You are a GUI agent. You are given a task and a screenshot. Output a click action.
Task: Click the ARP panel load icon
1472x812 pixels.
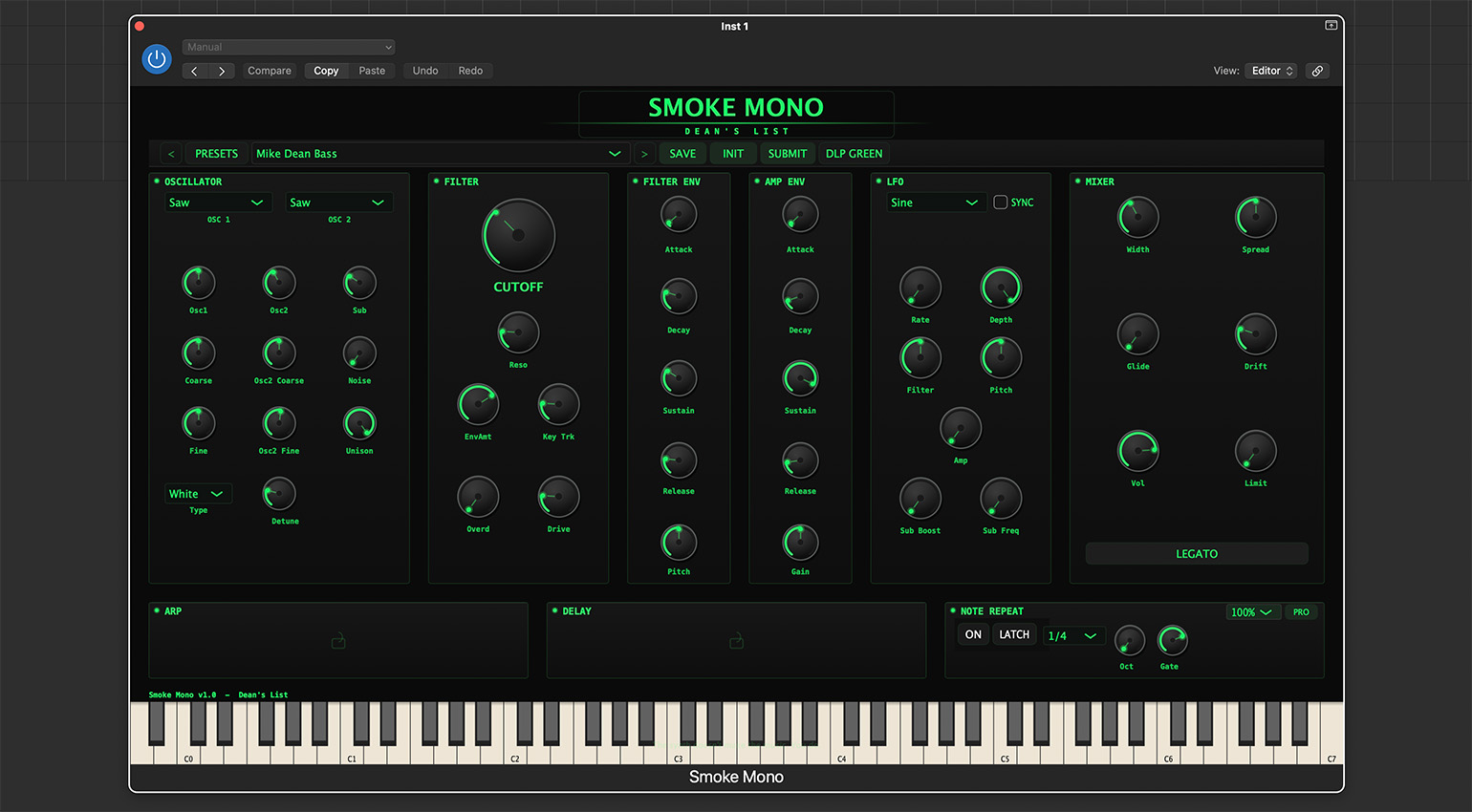point(338,641)
